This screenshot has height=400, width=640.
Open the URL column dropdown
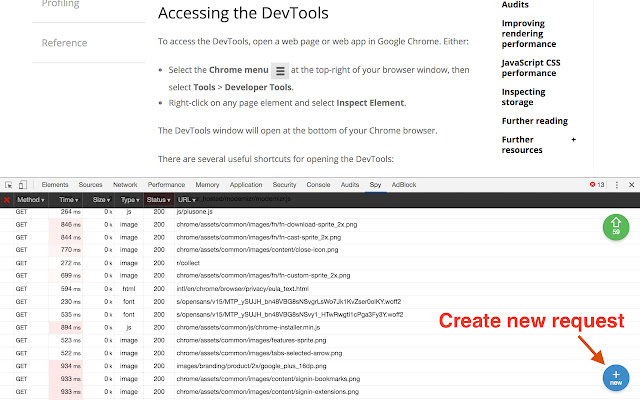pos(187,200)
